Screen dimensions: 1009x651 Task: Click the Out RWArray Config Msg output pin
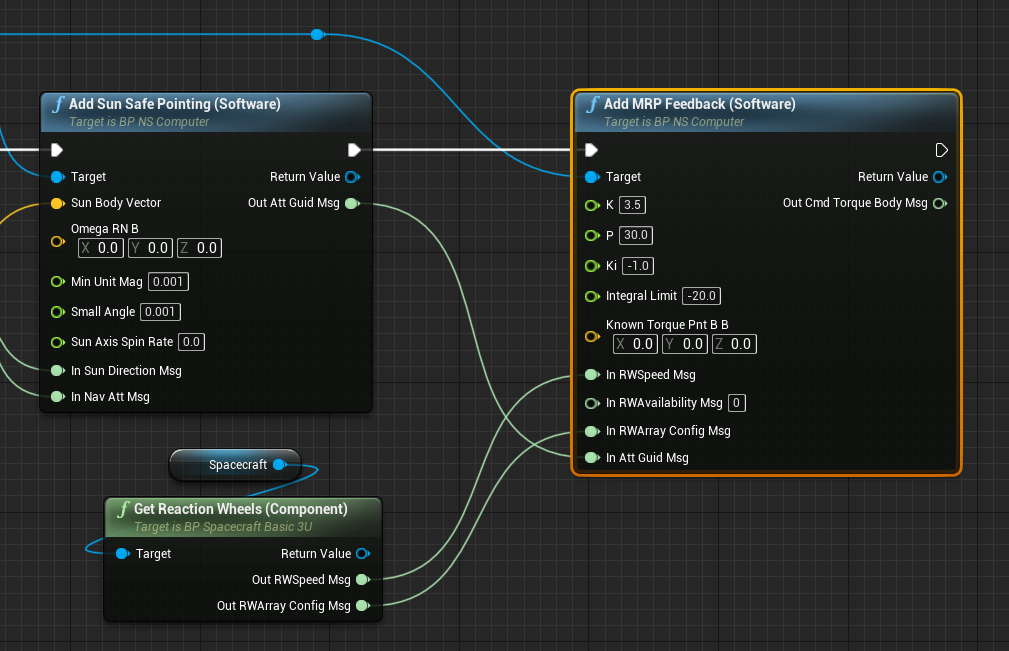pos(362,605)
